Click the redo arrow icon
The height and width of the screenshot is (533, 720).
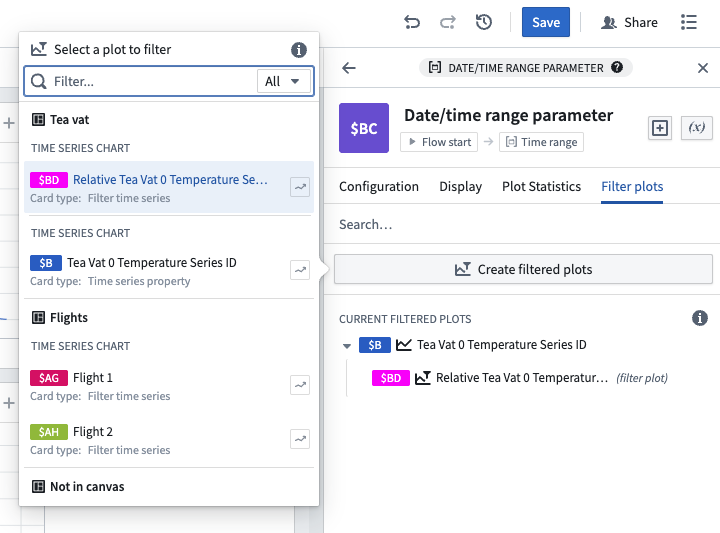pyautogui.click(x=448, y=22)
